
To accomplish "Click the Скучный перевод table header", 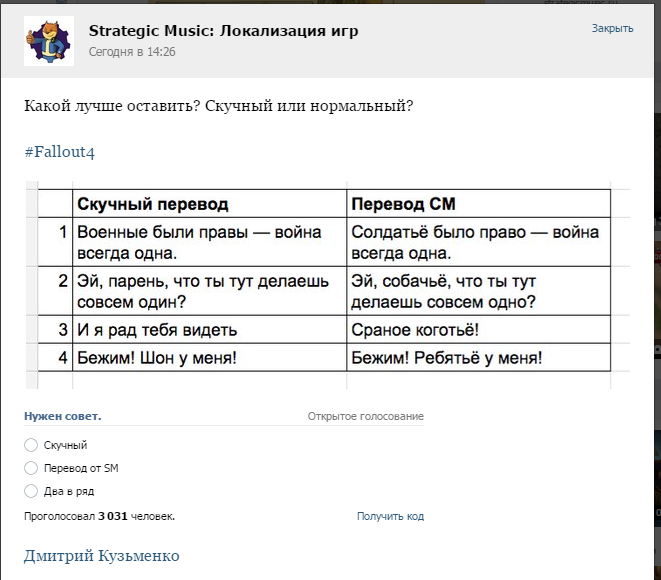I will coord(210,204).
